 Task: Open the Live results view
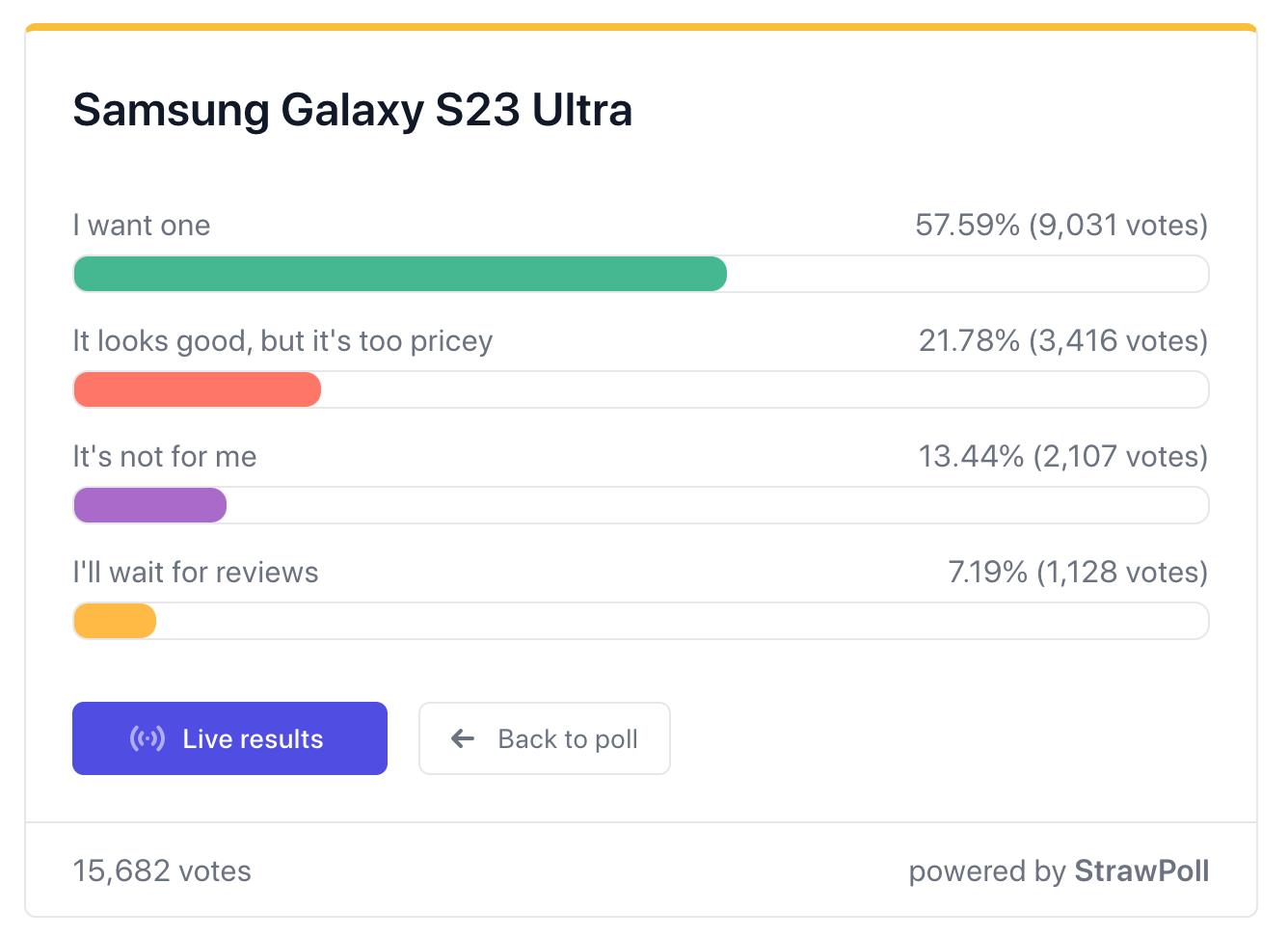coord(229,738)
